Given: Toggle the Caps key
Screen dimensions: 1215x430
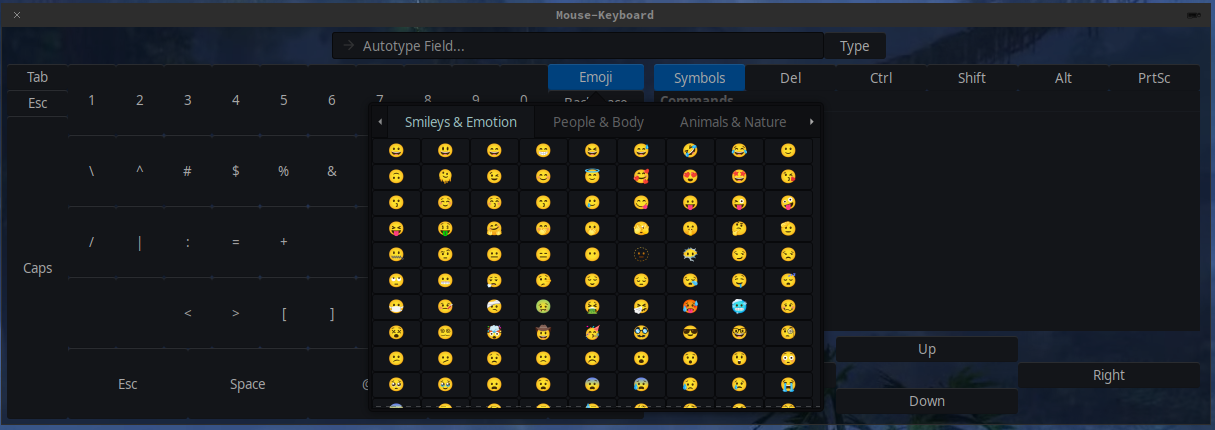Looking at the screenshot, I should [38, 268].
